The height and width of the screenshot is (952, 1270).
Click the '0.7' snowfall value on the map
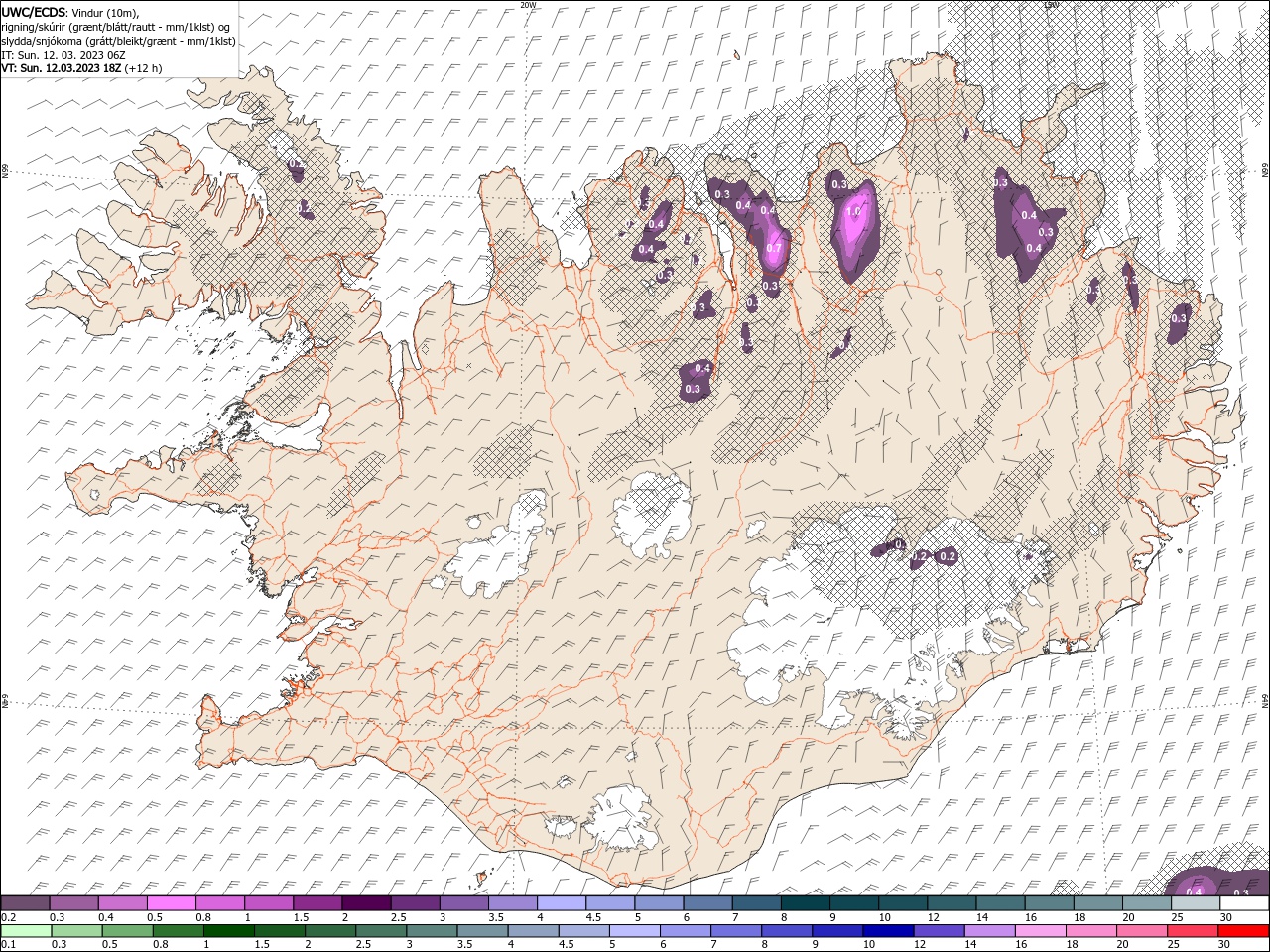775,248
